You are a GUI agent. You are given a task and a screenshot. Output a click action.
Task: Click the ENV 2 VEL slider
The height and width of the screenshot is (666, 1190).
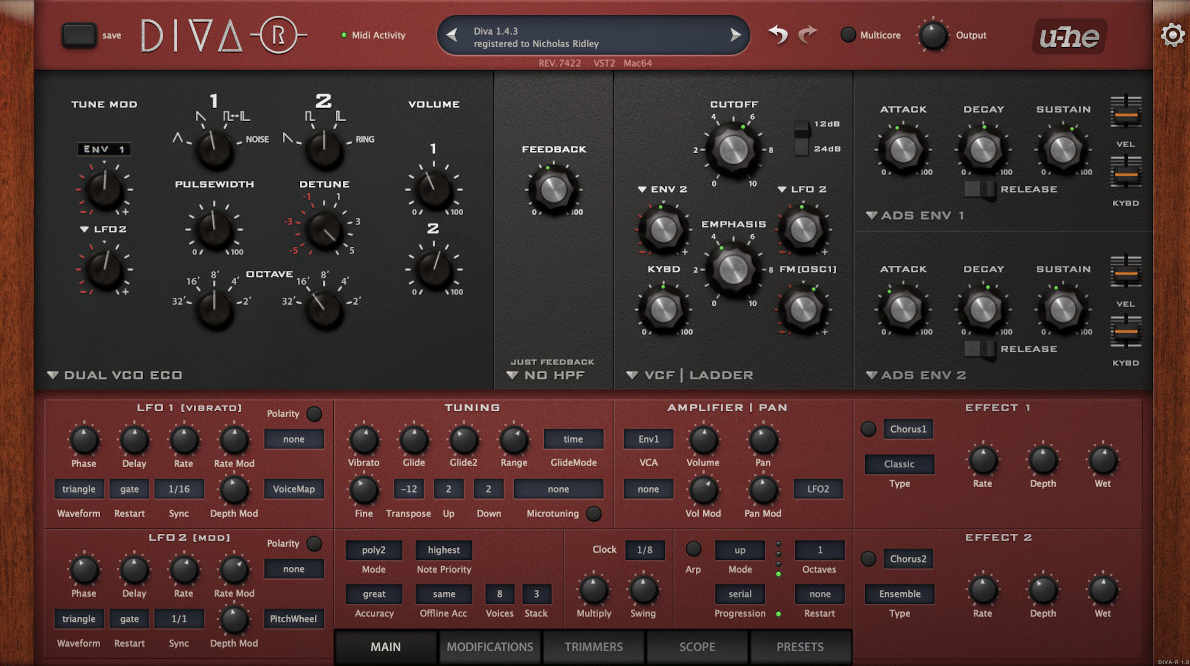click(x=1126, y=273)
